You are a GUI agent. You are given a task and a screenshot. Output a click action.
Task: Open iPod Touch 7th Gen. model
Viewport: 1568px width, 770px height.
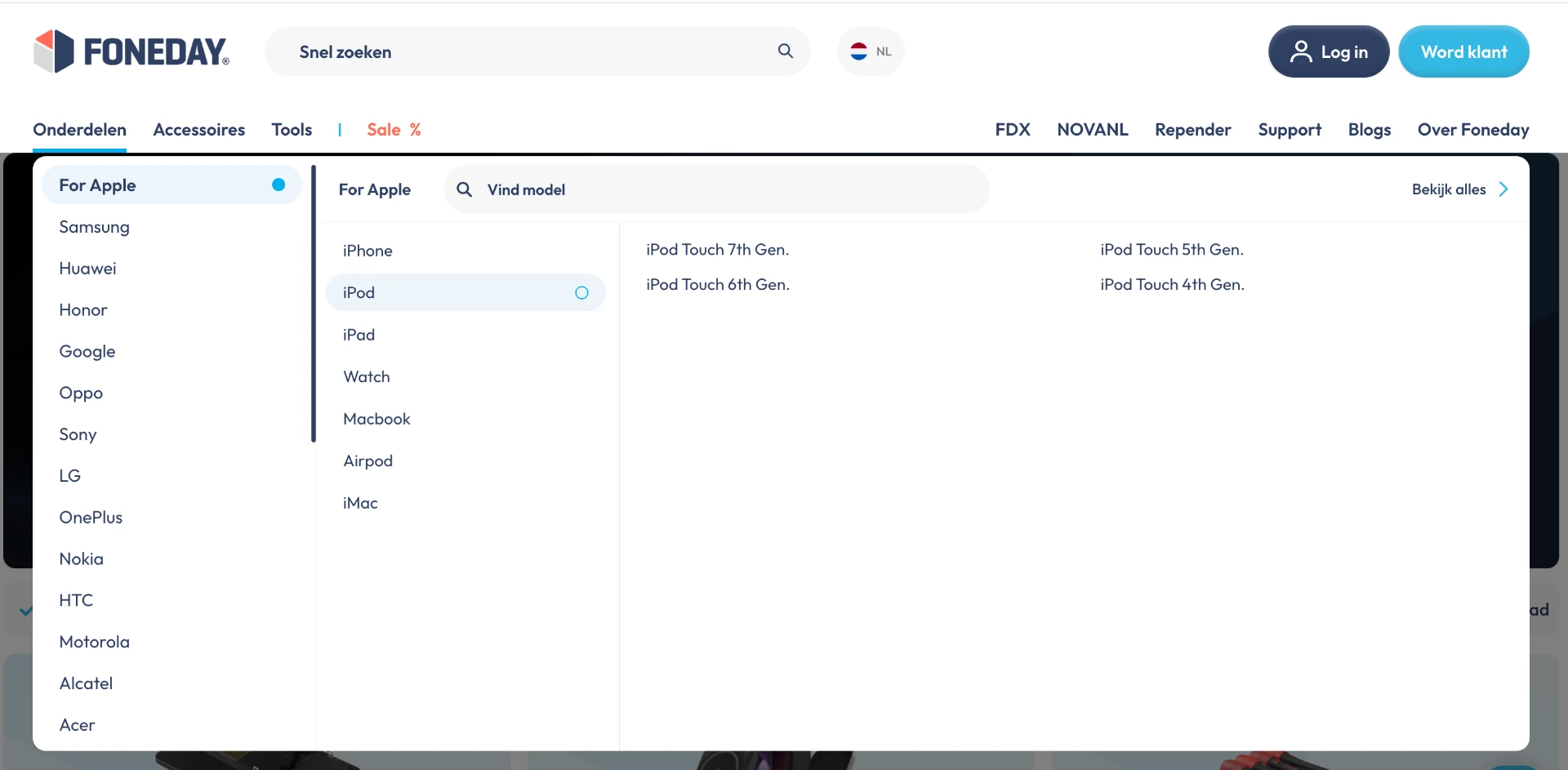click(718, 250)
